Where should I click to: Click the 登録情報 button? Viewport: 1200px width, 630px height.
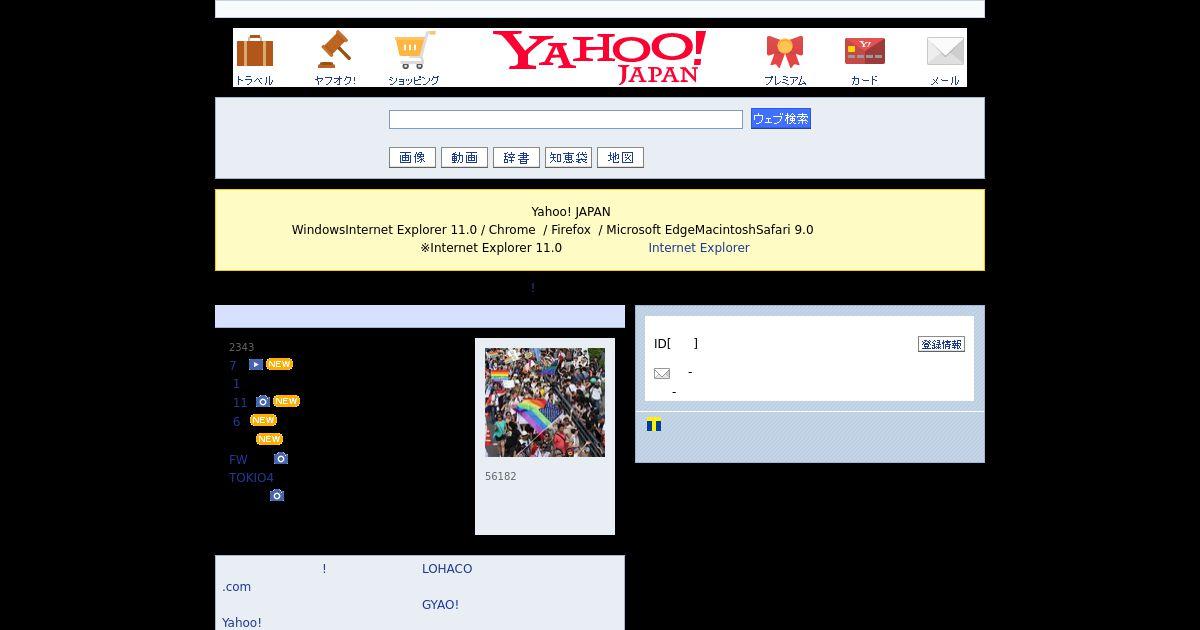pyautogui.click(x=941, y=344)
